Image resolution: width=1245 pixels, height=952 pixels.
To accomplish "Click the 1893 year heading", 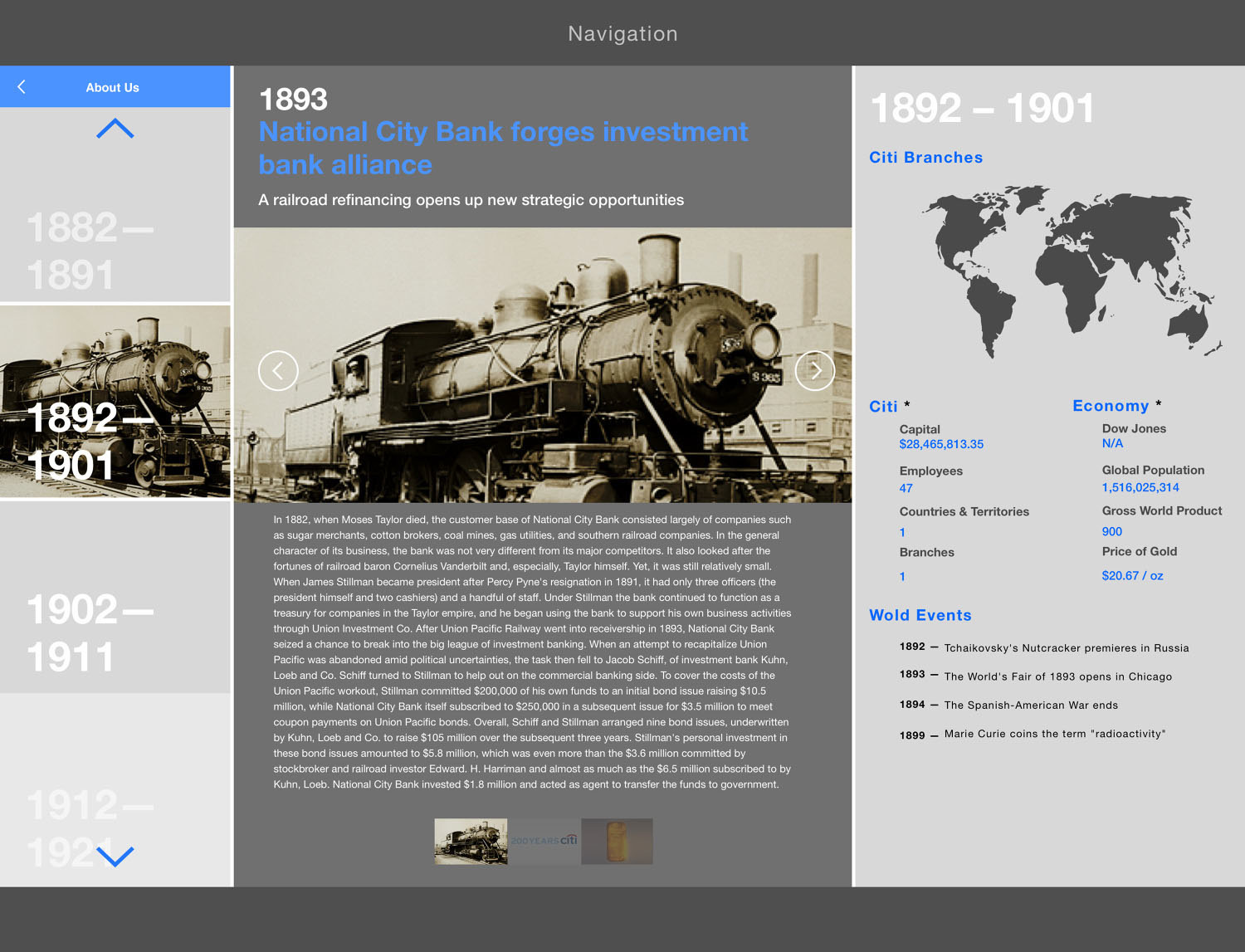I will pos(293,100).
